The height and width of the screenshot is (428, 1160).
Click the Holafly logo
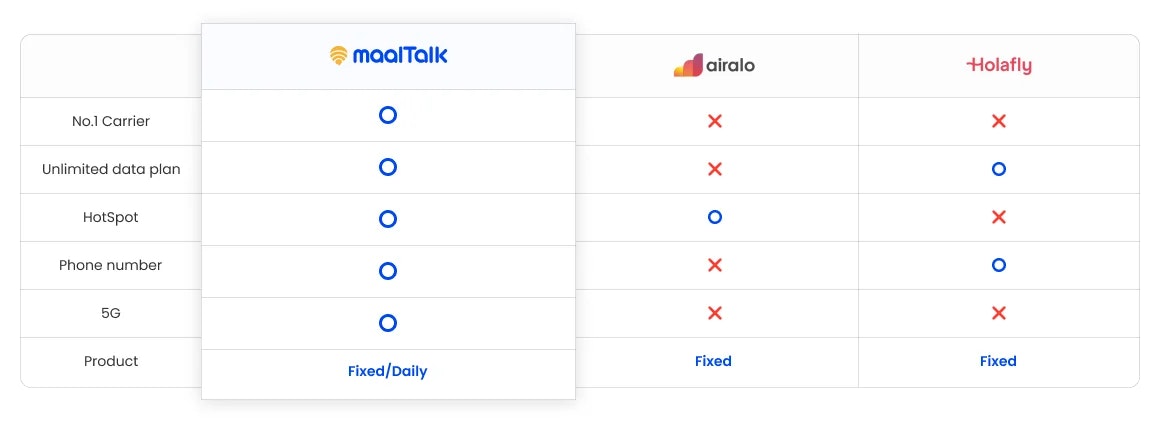point(998,66)
